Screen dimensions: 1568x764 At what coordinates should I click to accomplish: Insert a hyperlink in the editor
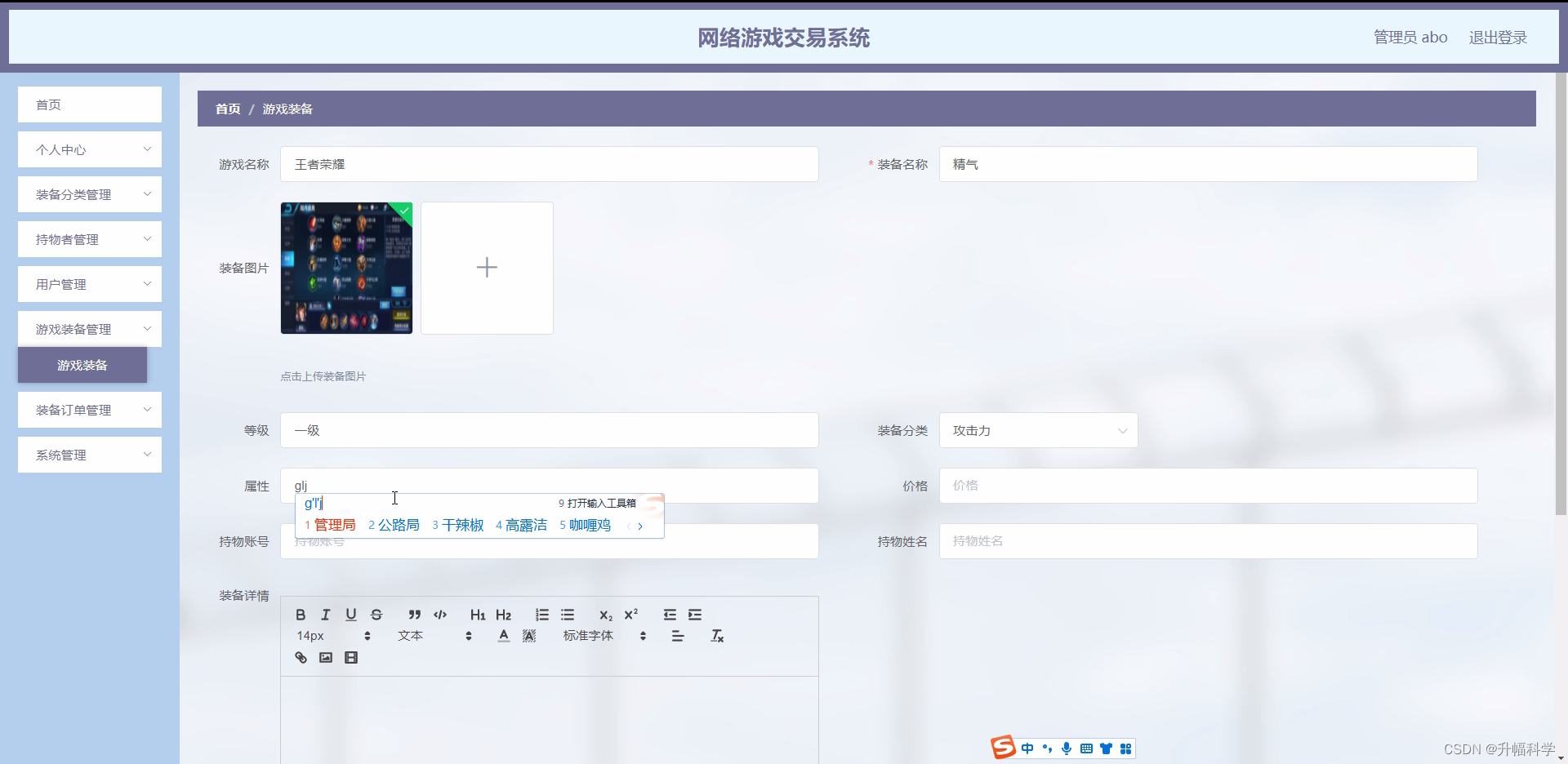pyautogui.click(x=301, y=657)
